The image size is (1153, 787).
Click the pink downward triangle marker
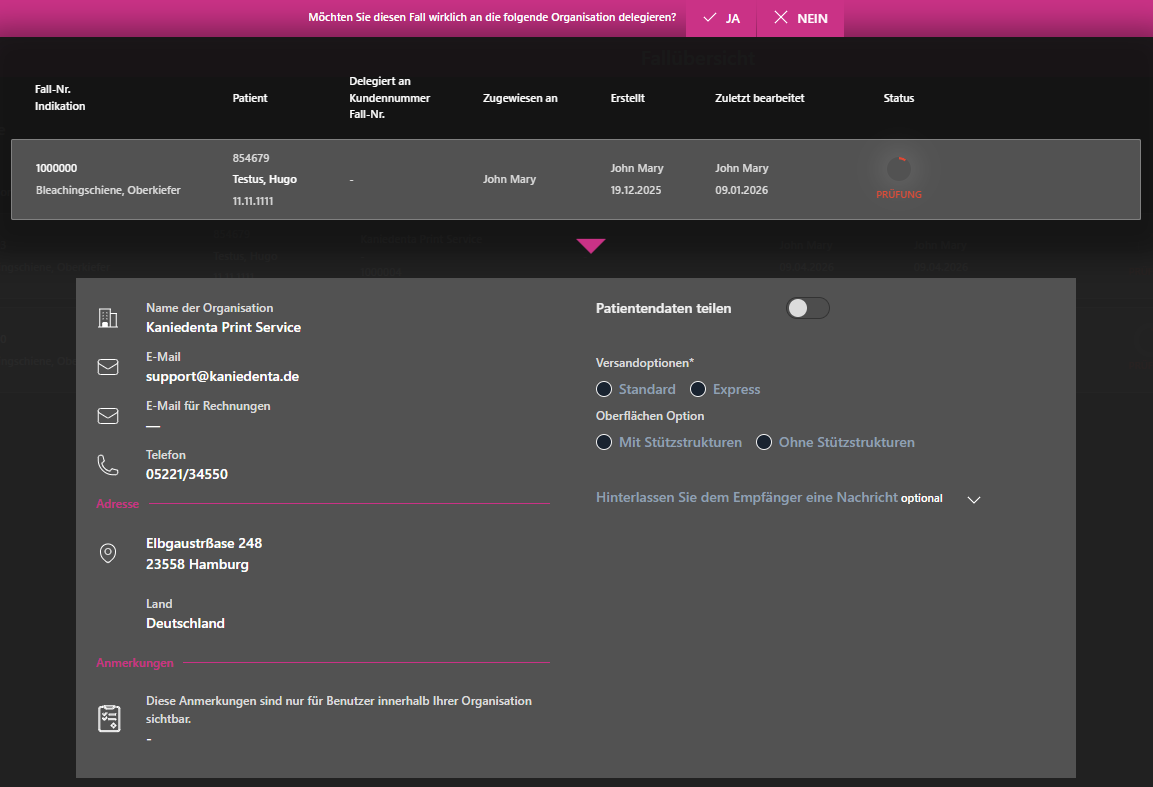[x=591, y=246]
